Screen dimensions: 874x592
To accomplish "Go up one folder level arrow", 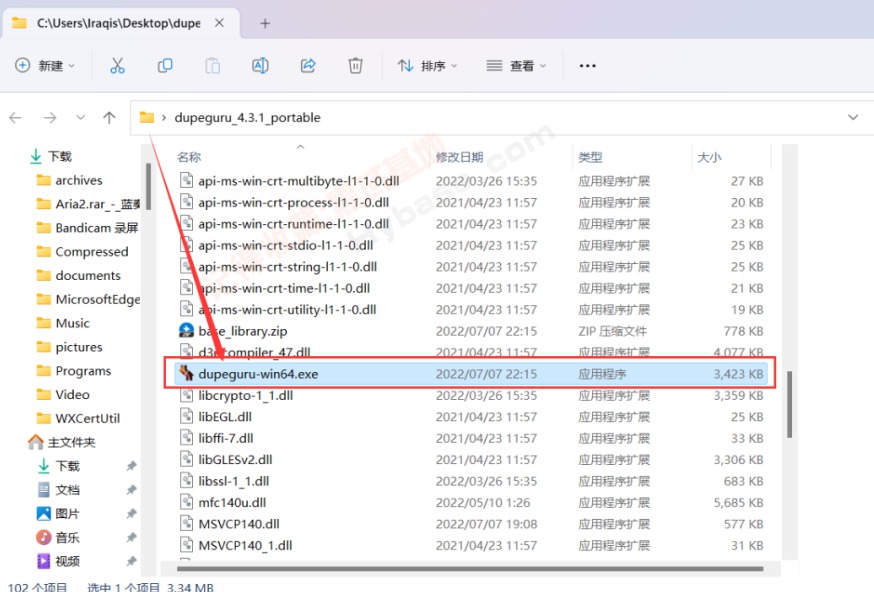I will tap(109, 118).
